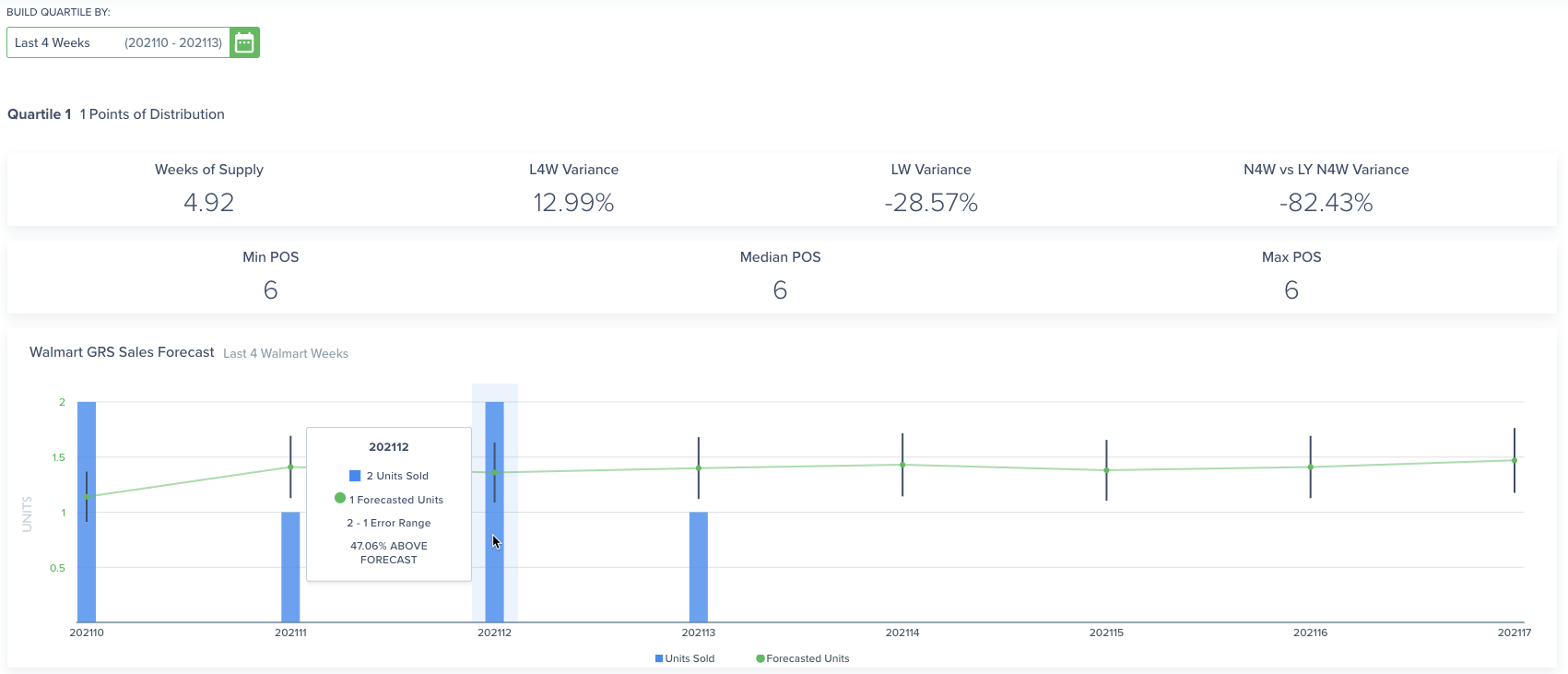Click the Max POS value 6
The width and height of the screenshot is (1568, 674).
[1291, 290]
